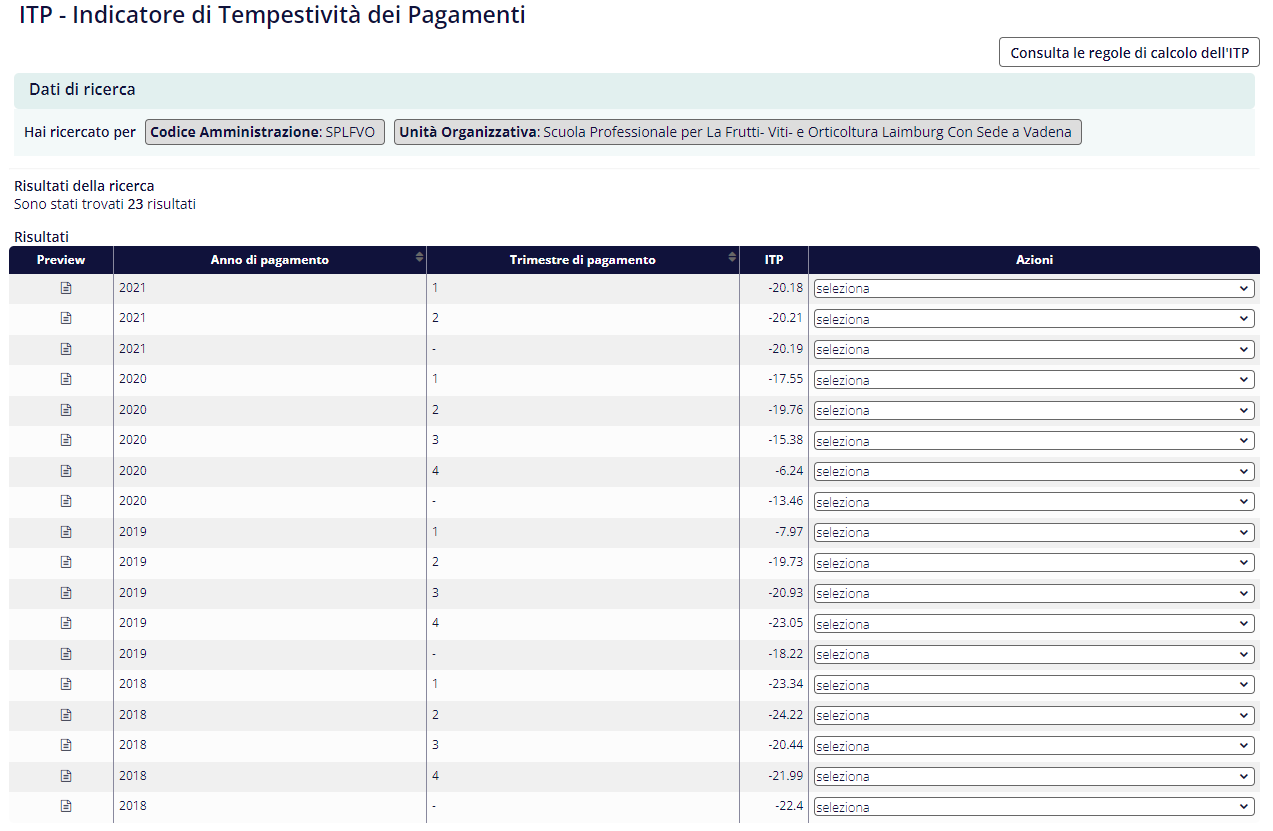Image resolution: width=1273 pixels, height=831 pixels.
Task: Click Unità Organizzativa filter tag
Action: tap(737, 132)
